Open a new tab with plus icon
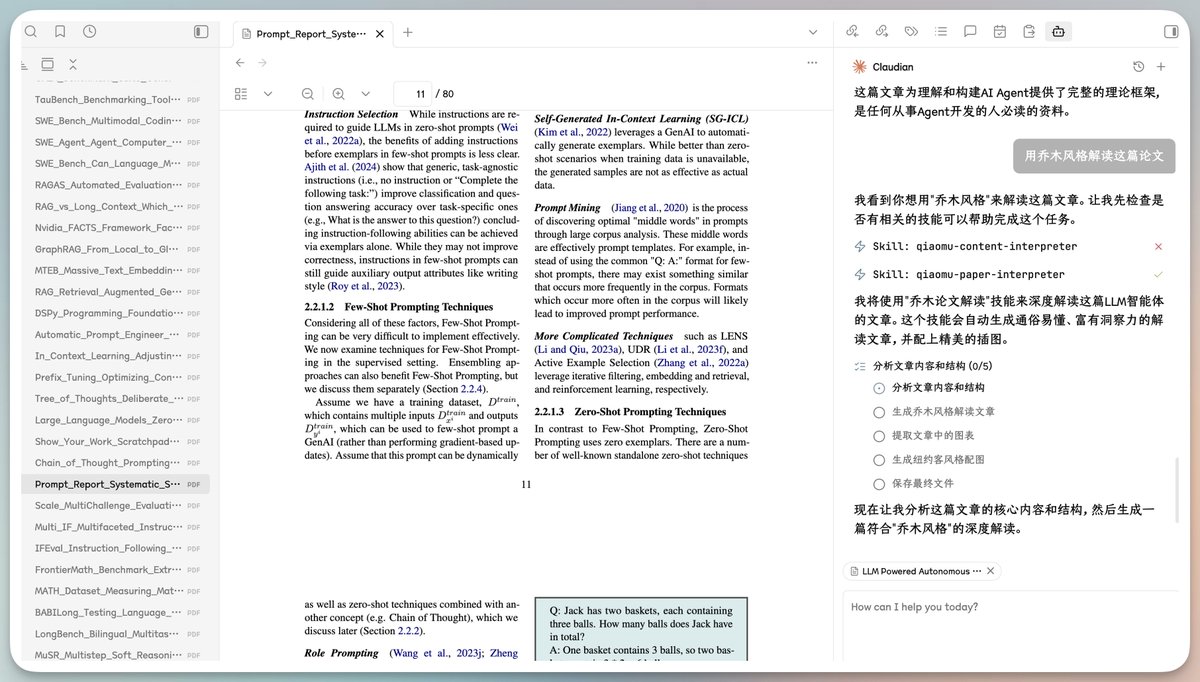The height and width of the screenshot is (682, 1200). [x=408, y=32]
